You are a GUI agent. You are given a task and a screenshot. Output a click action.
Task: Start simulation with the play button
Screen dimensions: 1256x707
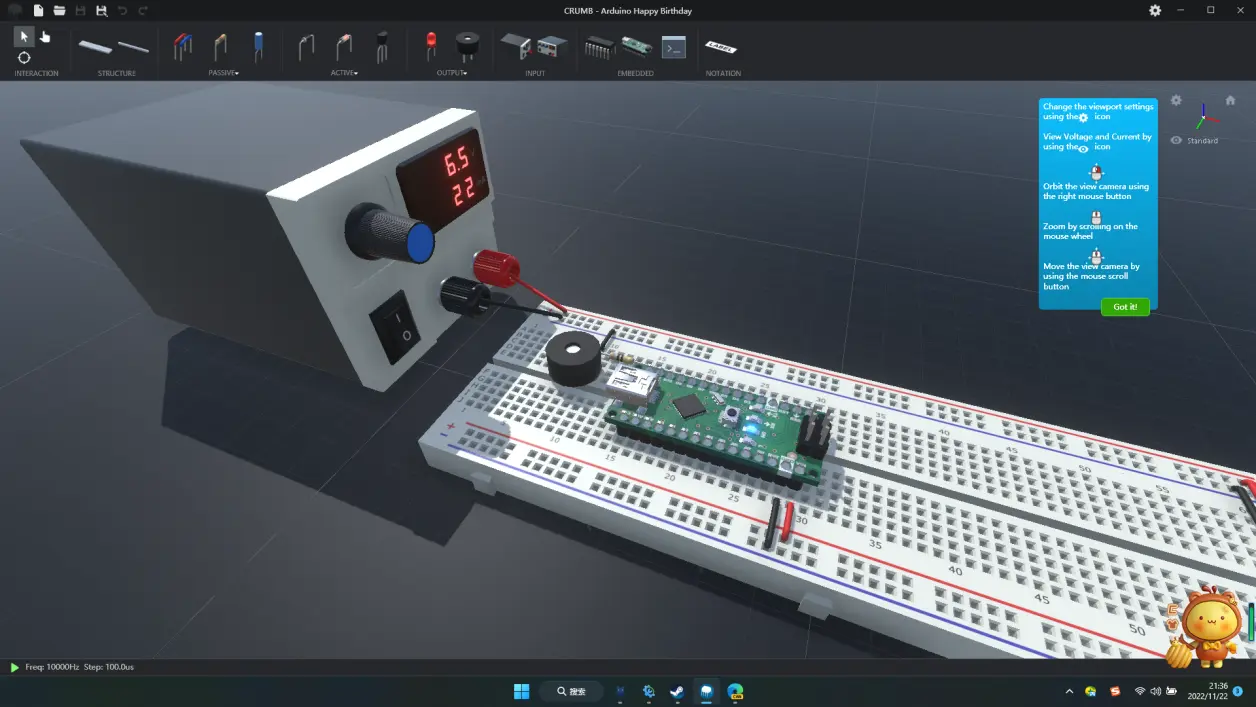(14, 667)
